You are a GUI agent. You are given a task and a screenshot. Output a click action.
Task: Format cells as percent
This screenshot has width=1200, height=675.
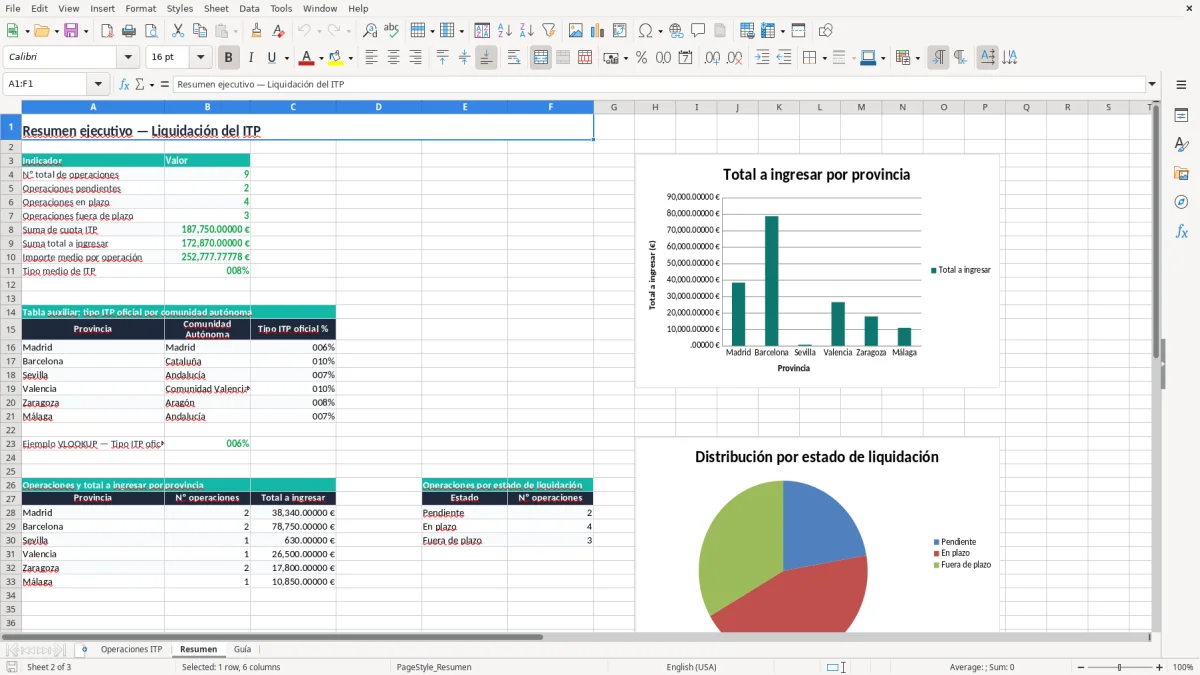642,58
